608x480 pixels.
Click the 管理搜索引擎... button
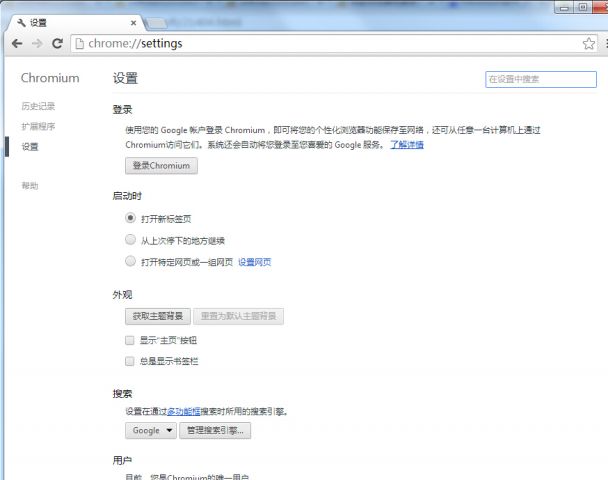(x=215, y=431)
